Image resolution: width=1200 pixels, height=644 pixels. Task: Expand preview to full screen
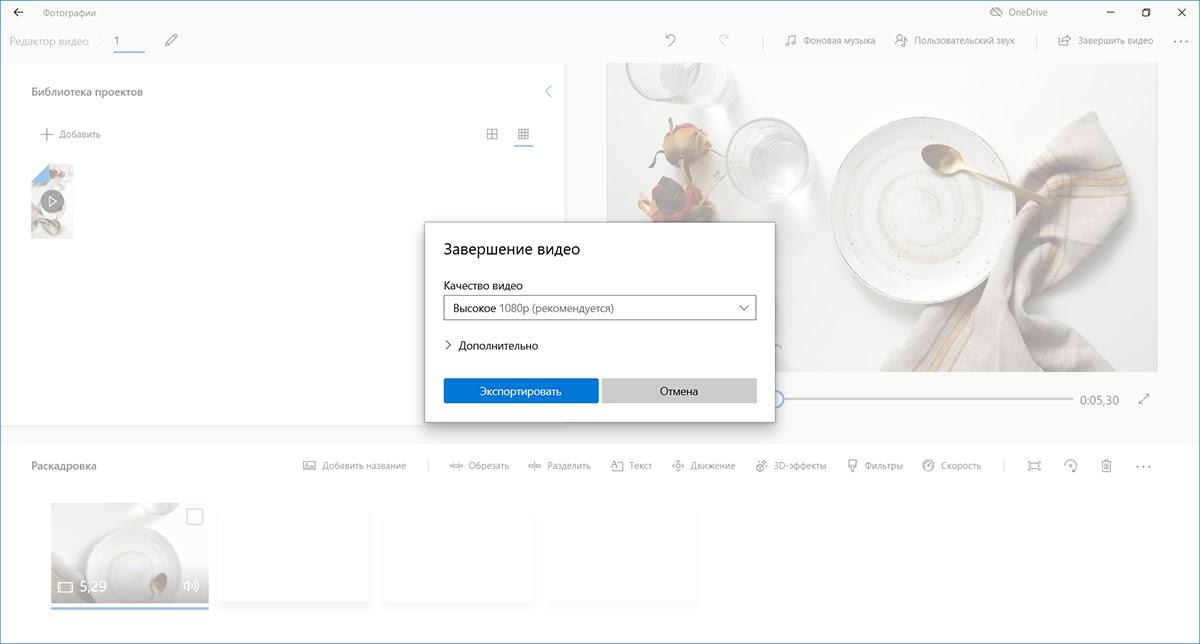[1144, 399]
